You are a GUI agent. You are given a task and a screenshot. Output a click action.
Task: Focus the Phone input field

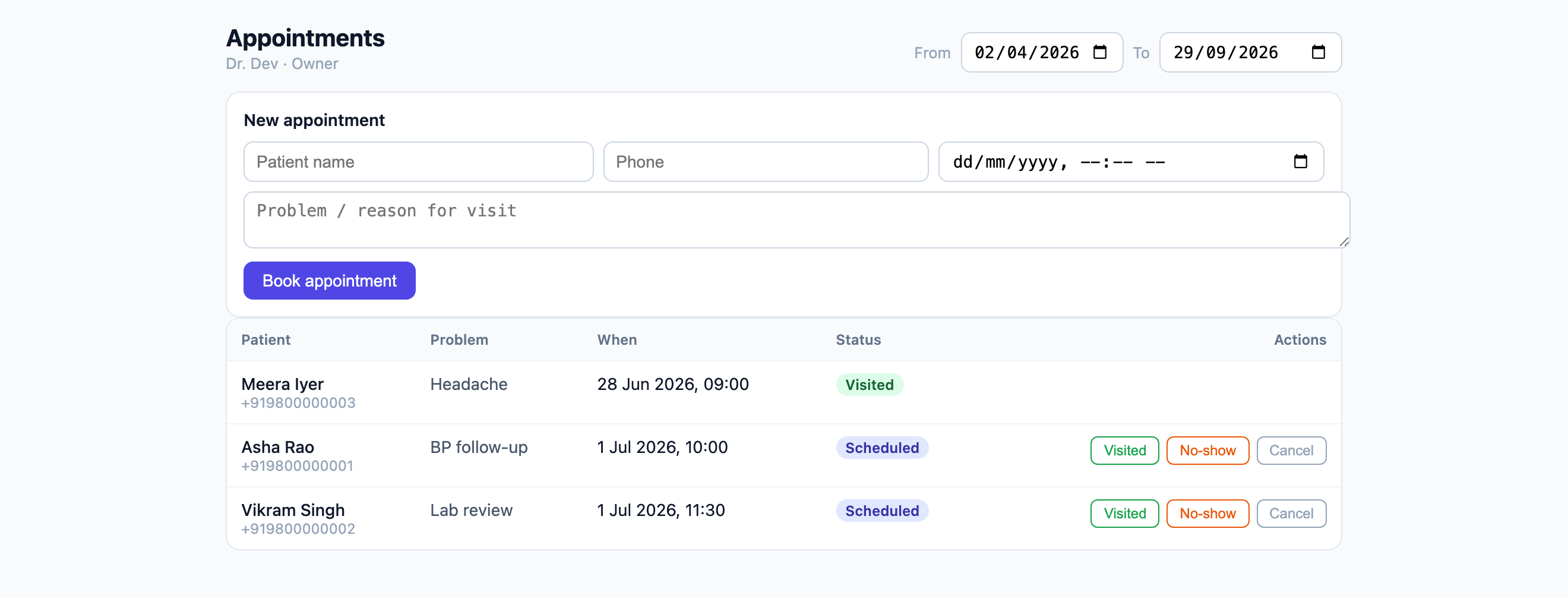[x=766, y=162]
